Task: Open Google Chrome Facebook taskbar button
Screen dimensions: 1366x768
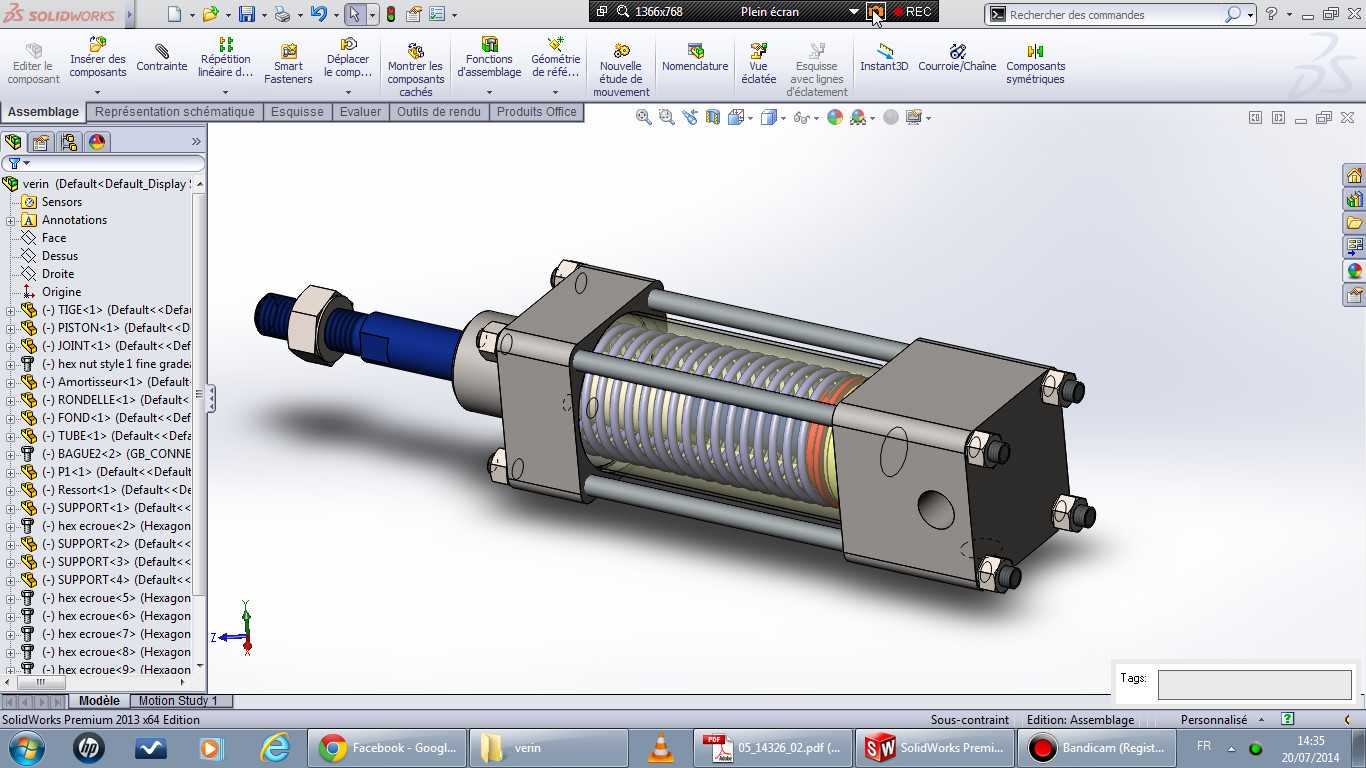Action: click(x=388, y=748)
